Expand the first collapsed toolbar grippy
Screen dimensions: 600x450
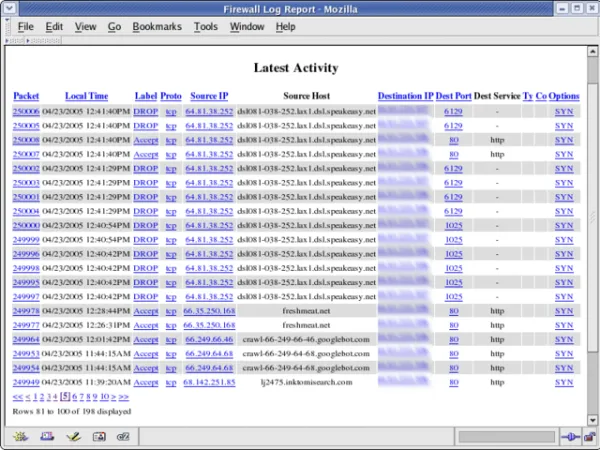coord(16,40)
